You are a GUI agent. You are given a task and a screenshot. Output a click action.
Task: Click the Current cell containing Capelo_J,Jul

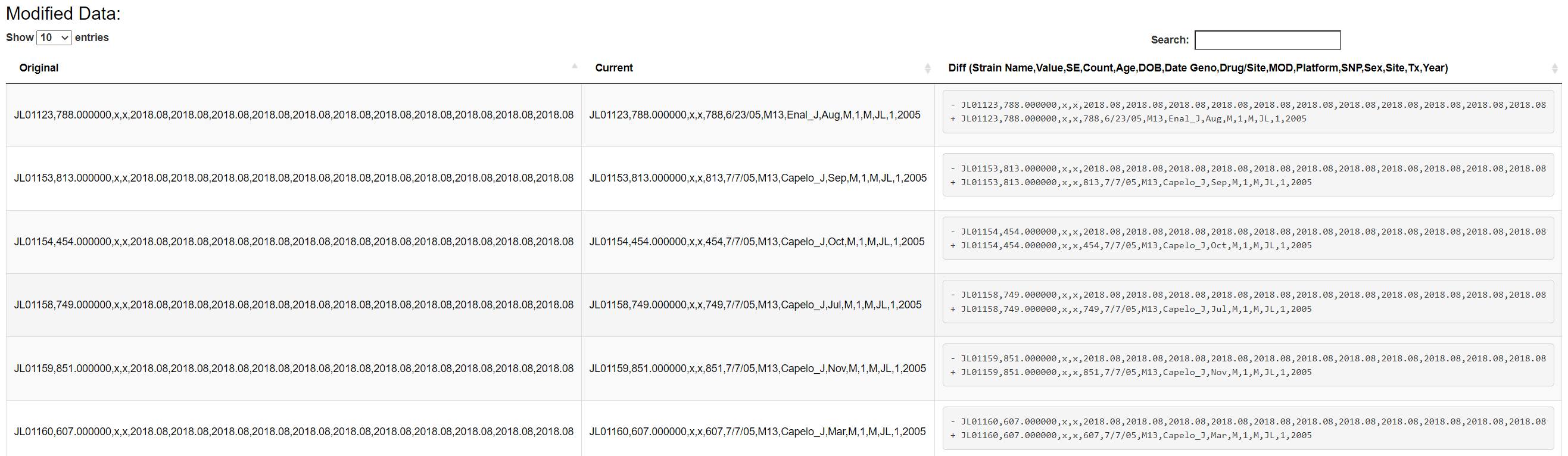click(x=755, y=305)
